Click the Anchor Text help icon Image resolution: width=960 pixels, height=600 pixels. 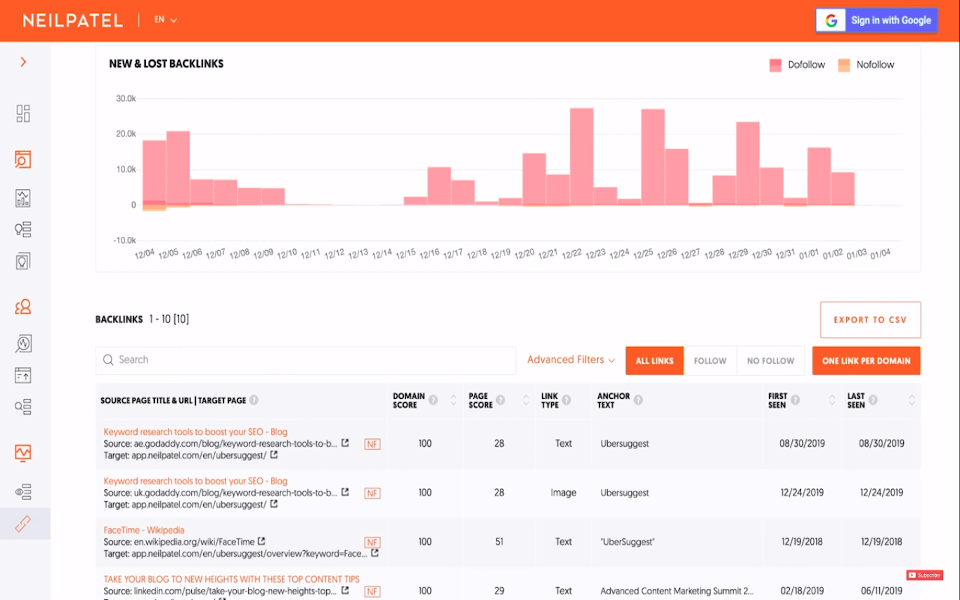point(639,400)
